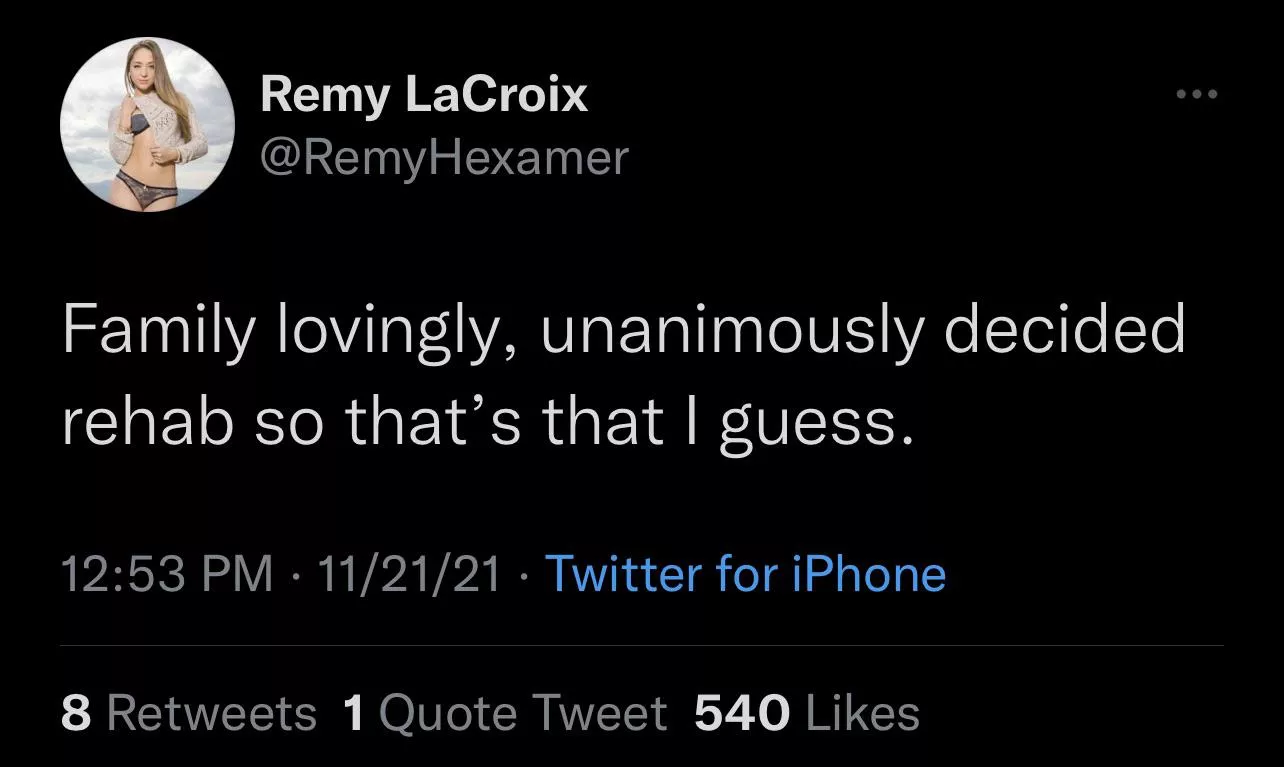The image size is (1284, 767).
Task: Click the @RemyHexamer handle
Action: 444,156
